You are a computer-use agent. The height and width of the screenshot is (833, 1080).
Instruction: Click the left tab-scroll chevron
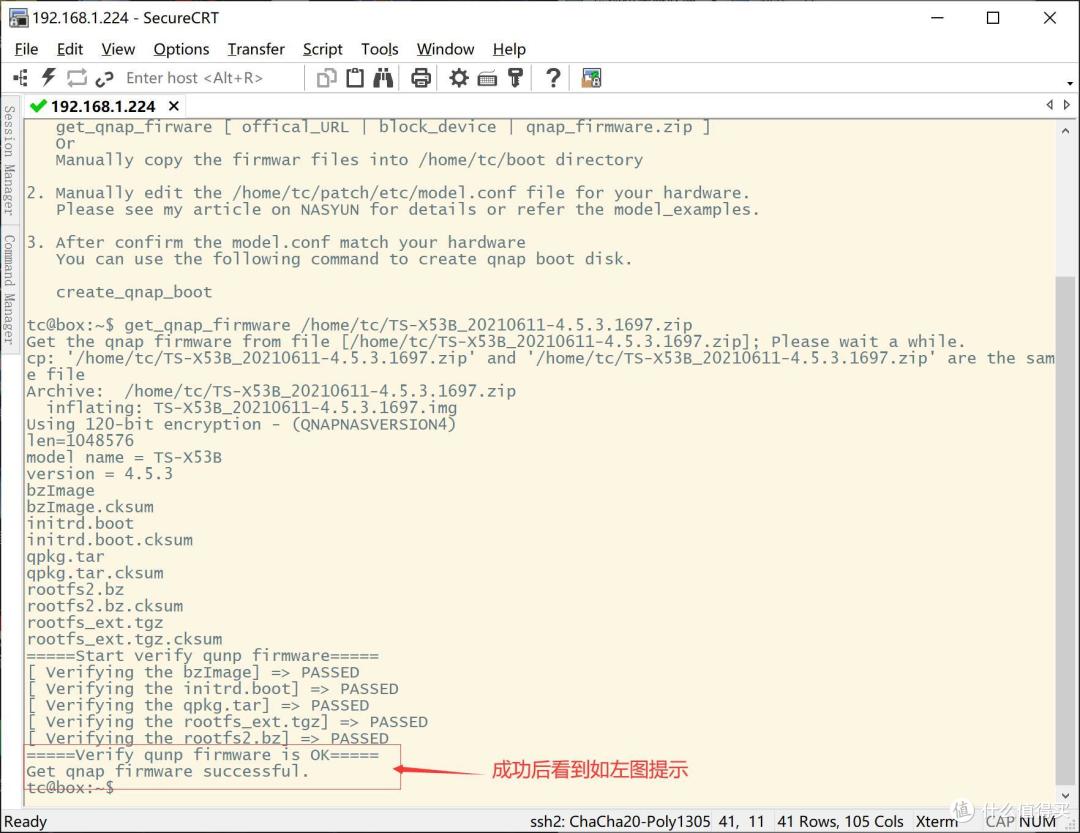click(x=1049, y=104)
